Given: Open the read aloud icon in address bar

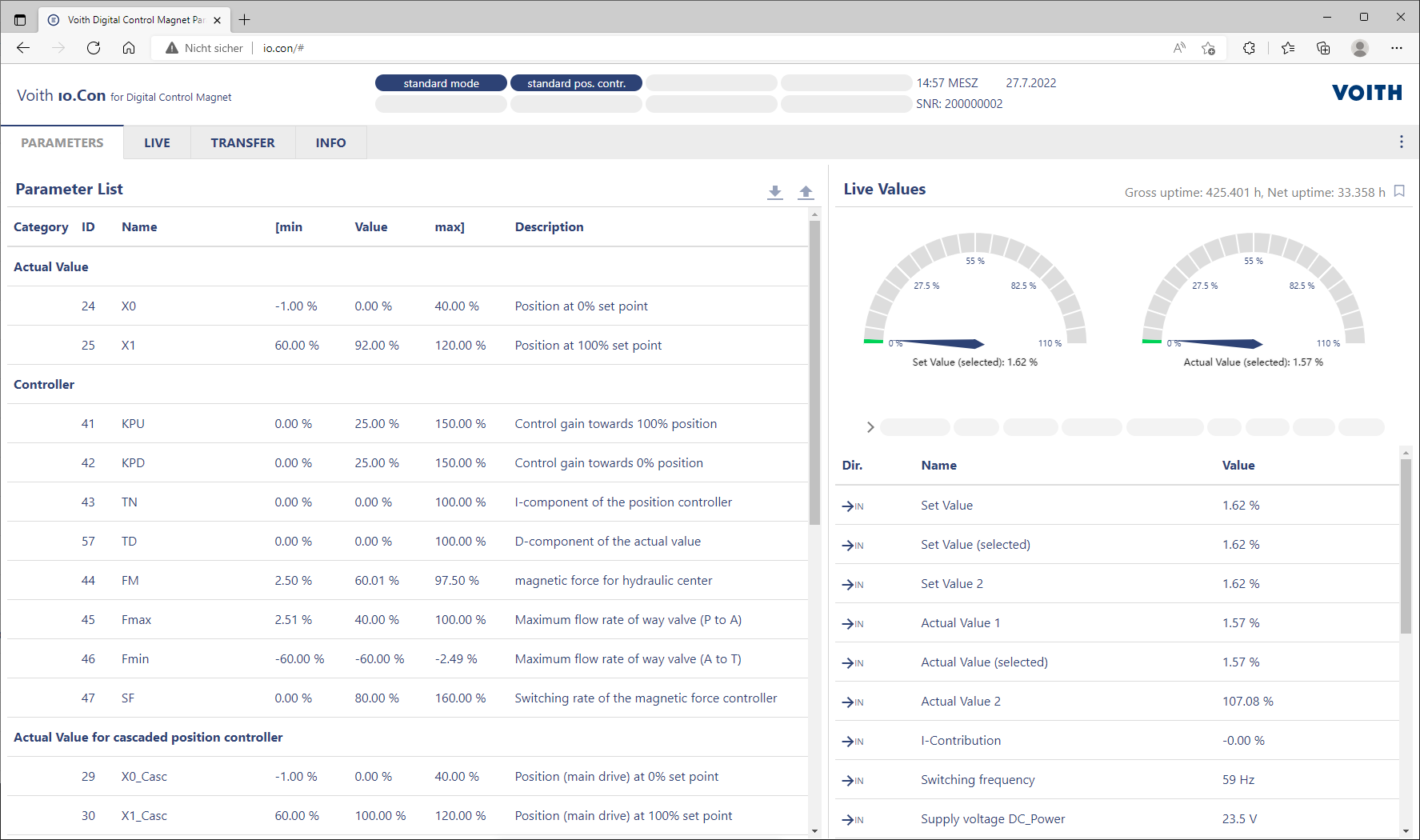Looking at the screenshot, I should (1179, 48).
